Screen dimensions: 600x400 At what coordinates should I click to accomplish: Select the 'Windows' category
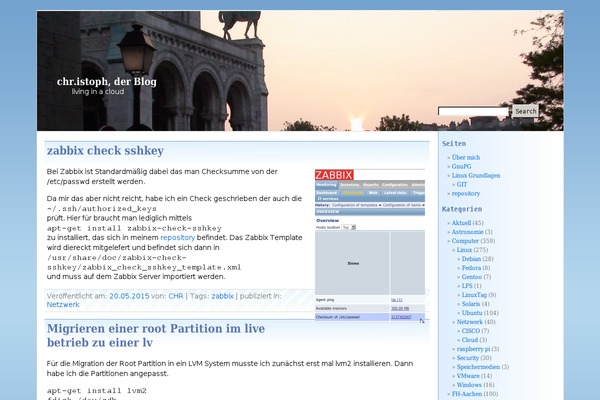coord(469,385)
